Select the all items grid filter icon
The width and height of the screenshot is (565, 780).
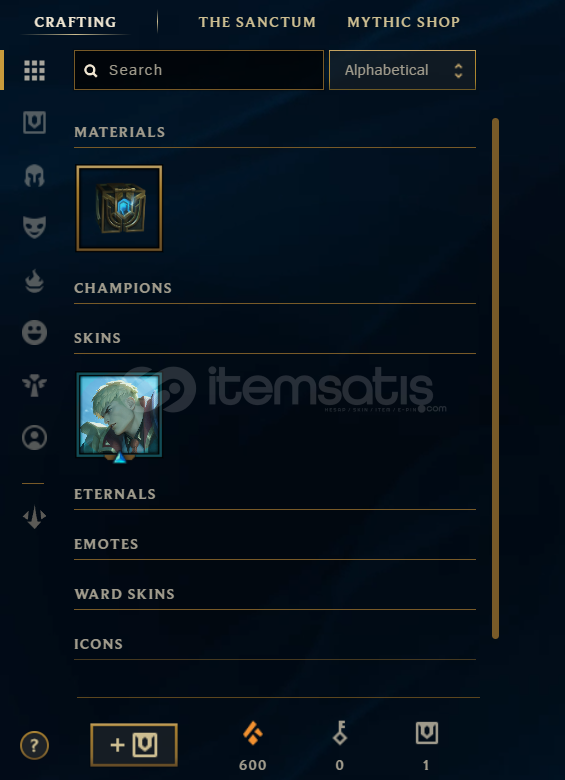(x=34, y=71)
